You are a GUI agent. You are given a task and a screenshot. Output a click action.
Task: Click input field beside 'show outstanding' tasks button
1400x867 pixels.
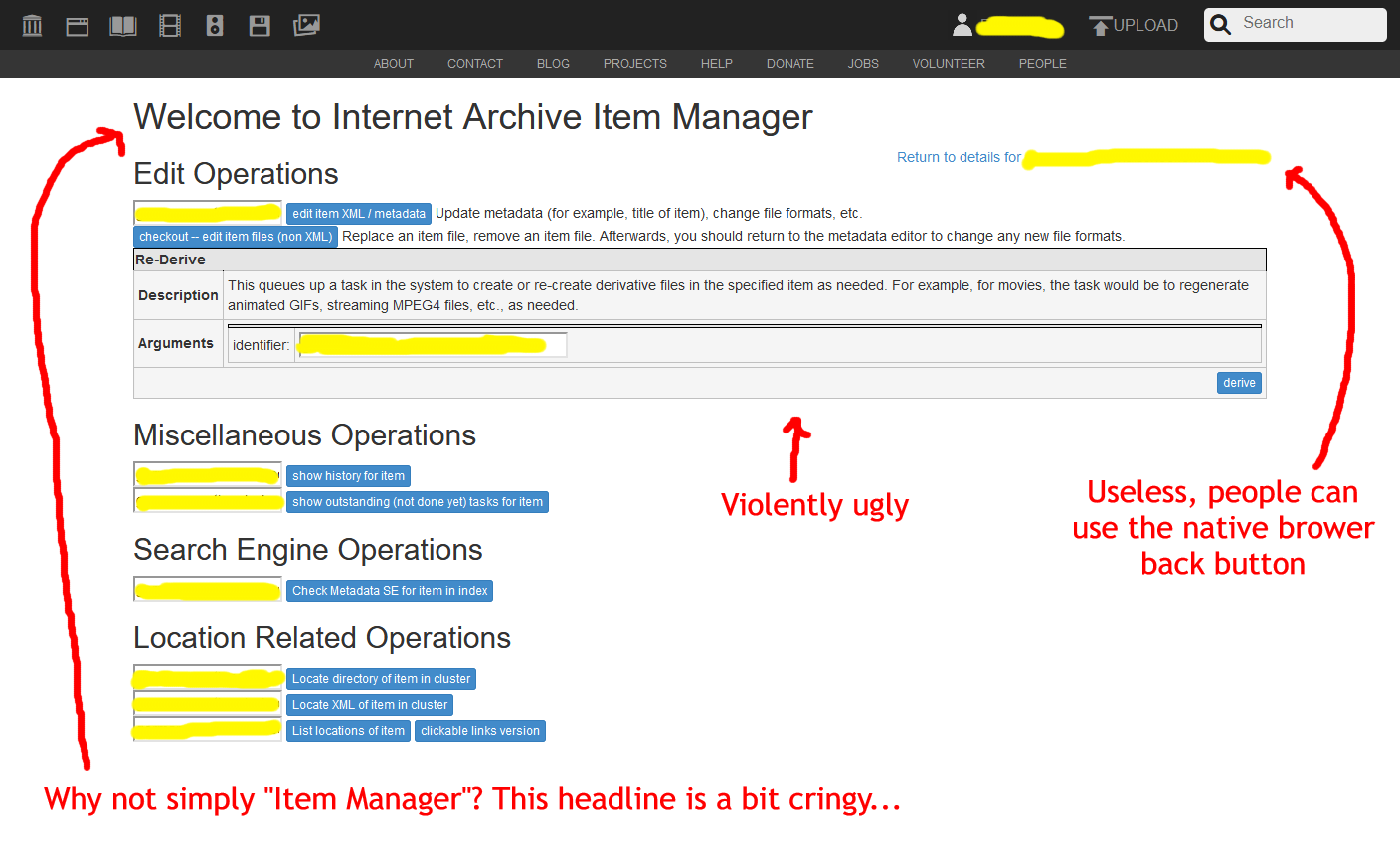(x=208, y=501)
